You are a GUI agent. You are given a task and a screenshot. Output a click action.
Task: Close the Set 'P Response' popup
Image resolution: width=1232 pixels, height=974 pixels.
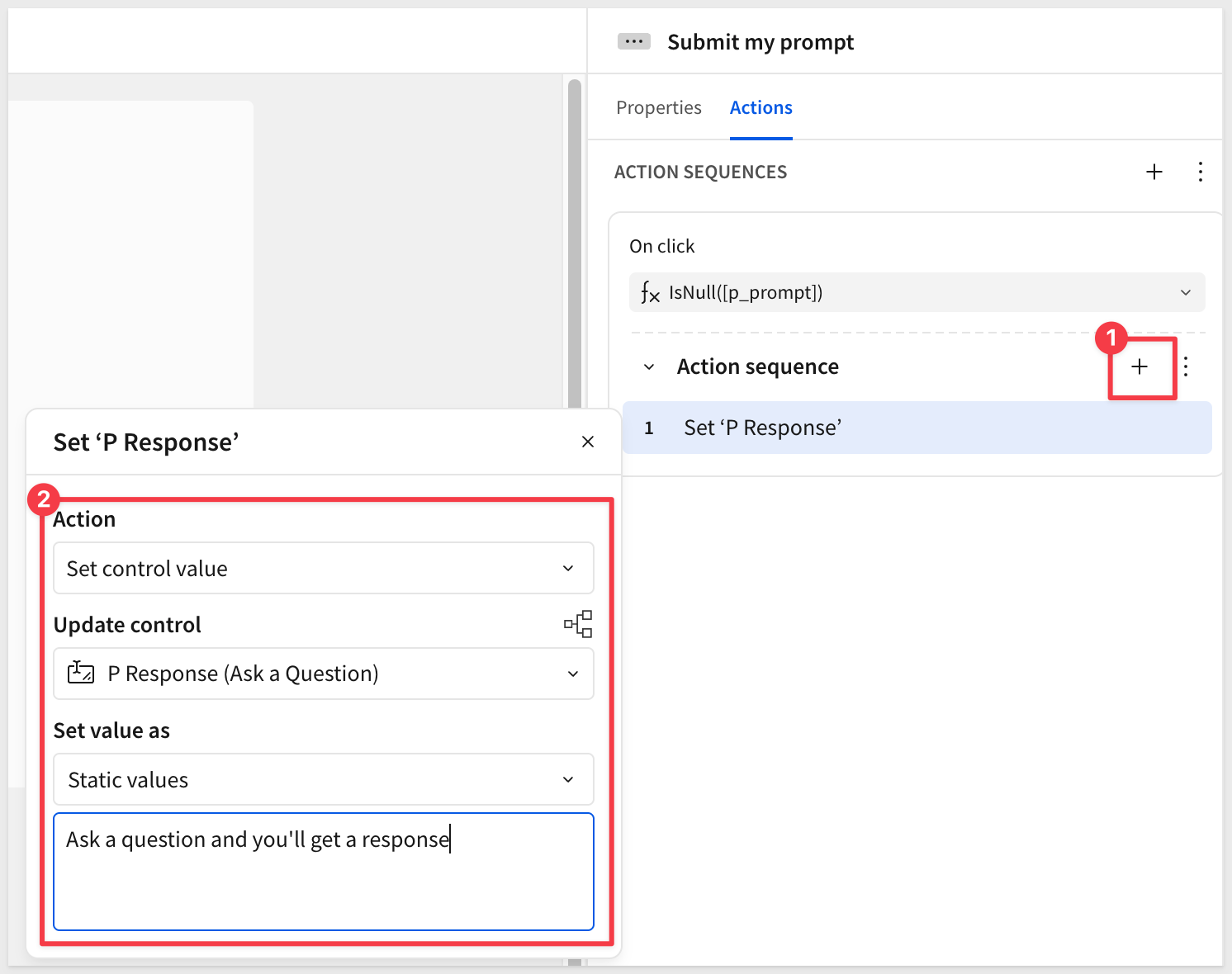click(x=588, y=442)
